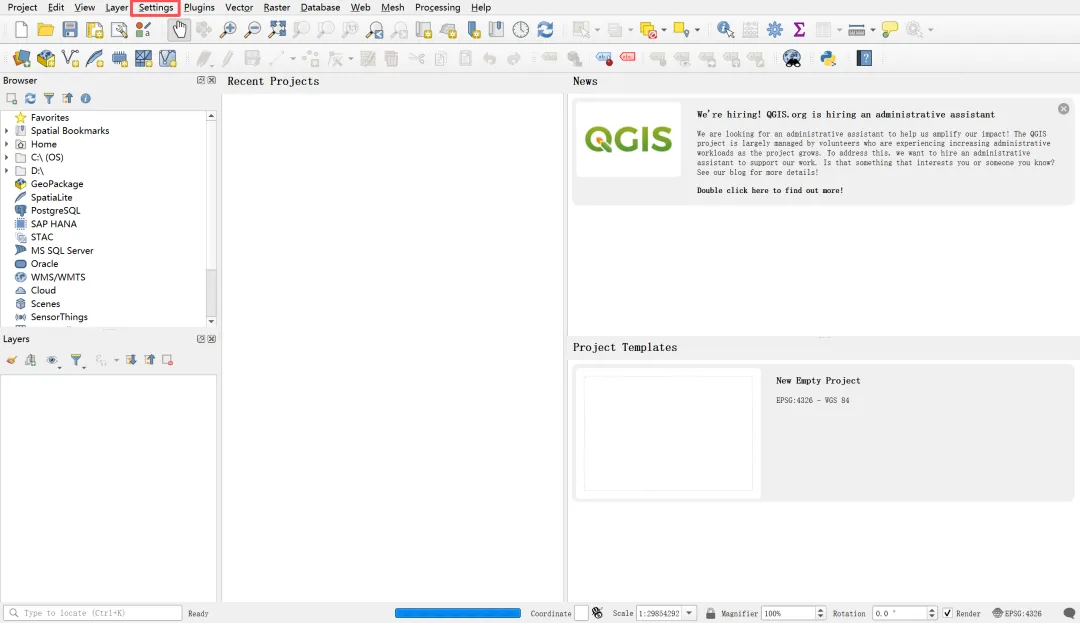Open the Python Console icon

tap(828, 59)
